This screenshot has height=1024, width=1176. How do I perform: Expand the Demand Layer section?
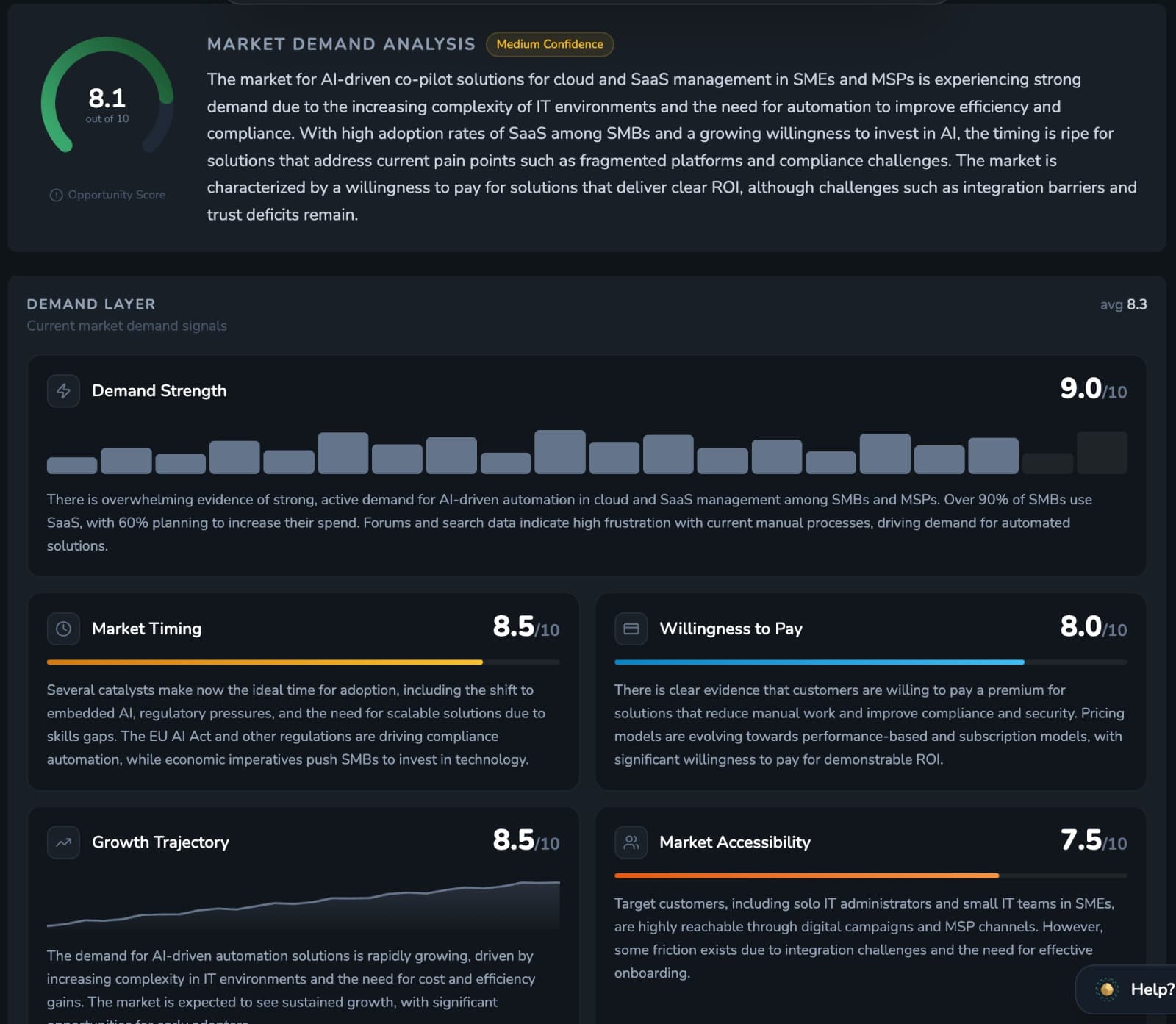[90, 304]
